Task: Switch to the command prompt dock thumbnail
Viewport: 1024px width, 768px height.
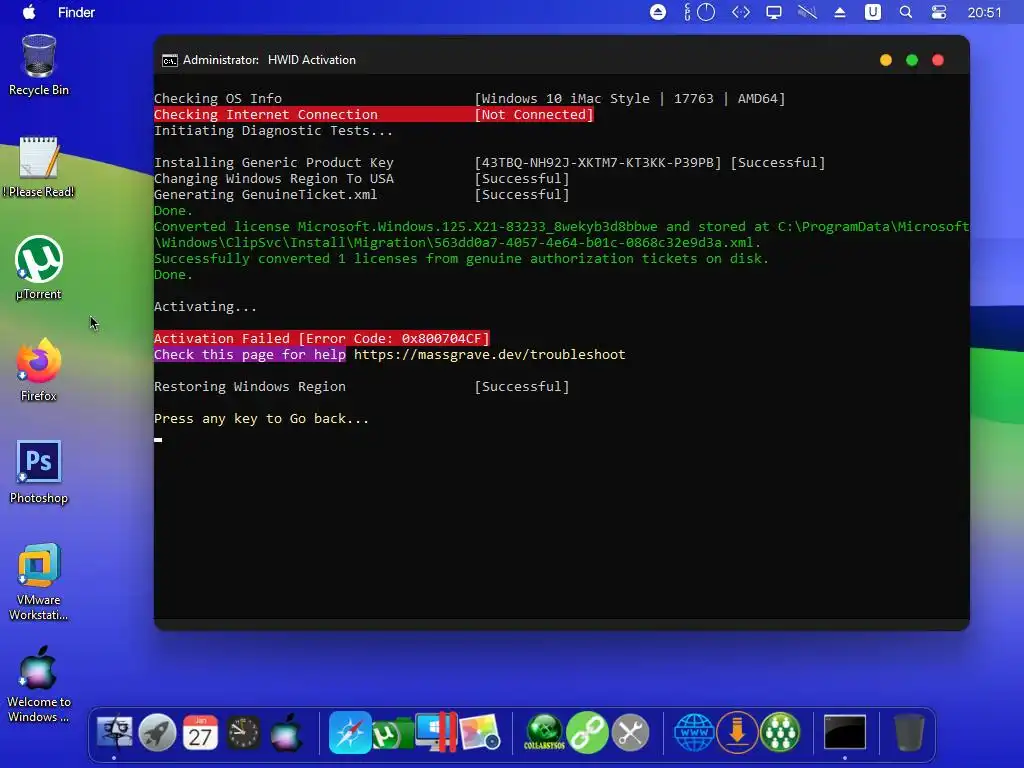Action: (x=844, y=732)
